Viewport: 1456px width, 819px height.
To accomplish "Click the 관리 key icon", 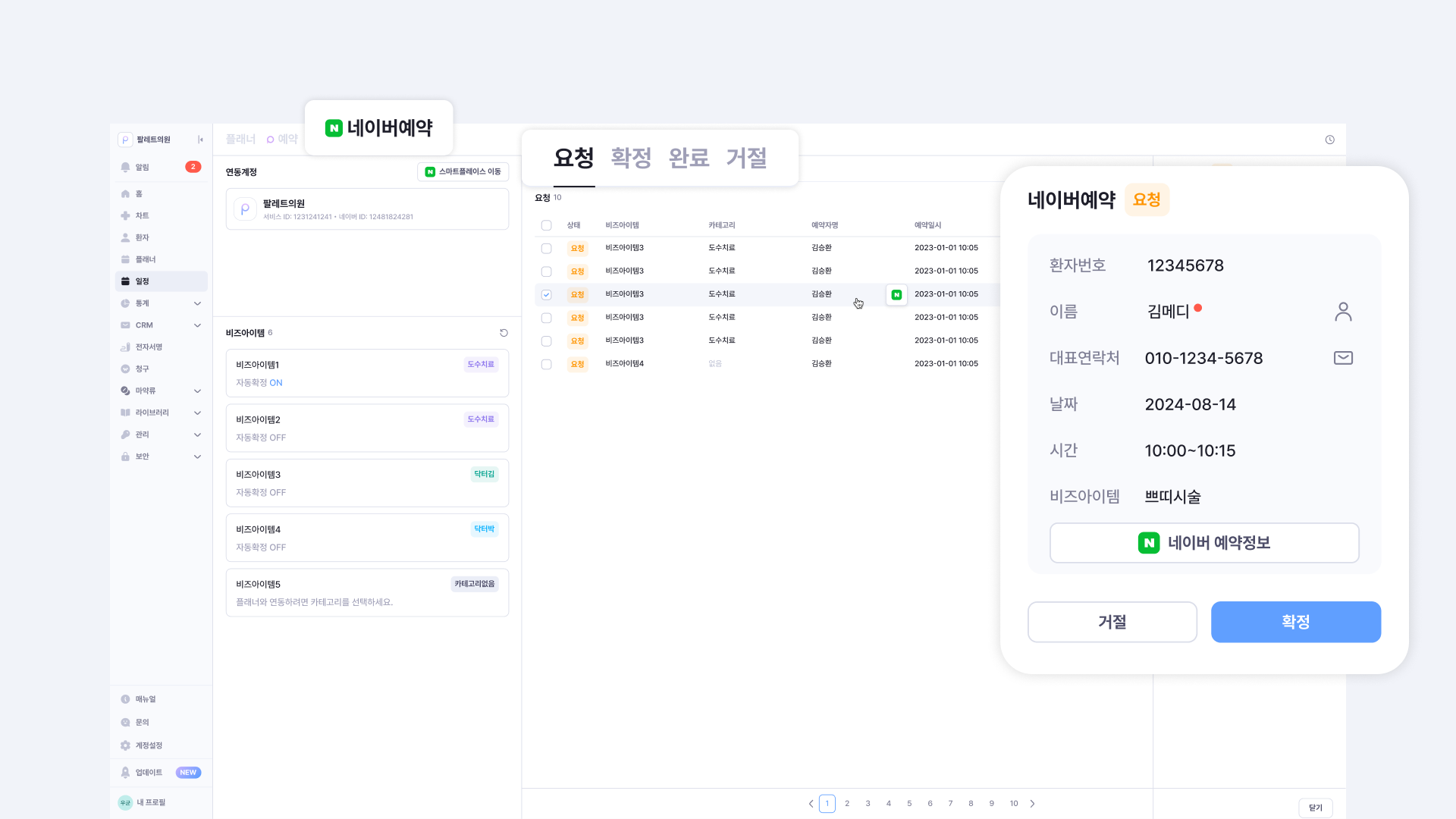I will pyautogui.click(x=125, y=435).
